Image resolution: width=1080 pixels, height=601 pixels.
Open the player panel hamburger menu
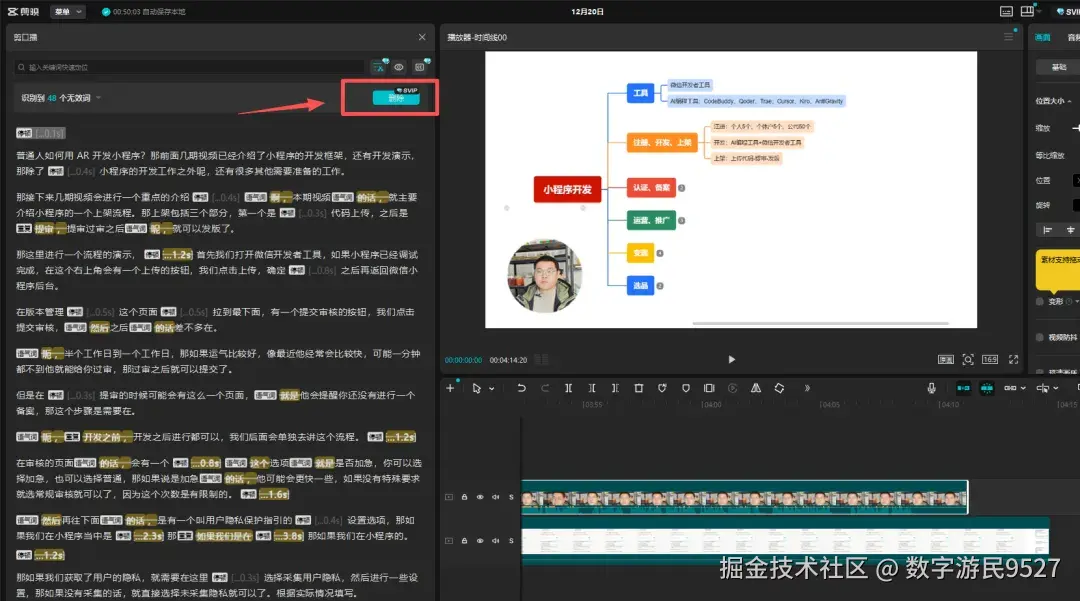[x=1008, y=37]
